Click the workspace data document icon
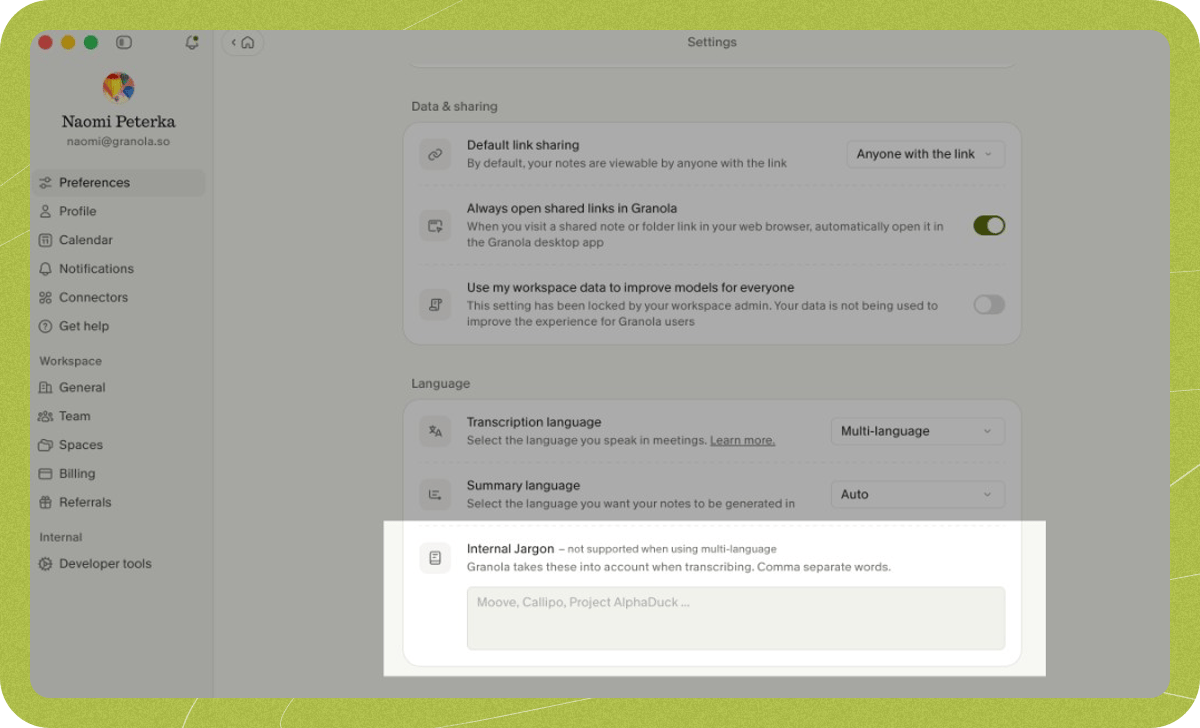 tap(435, 305)
